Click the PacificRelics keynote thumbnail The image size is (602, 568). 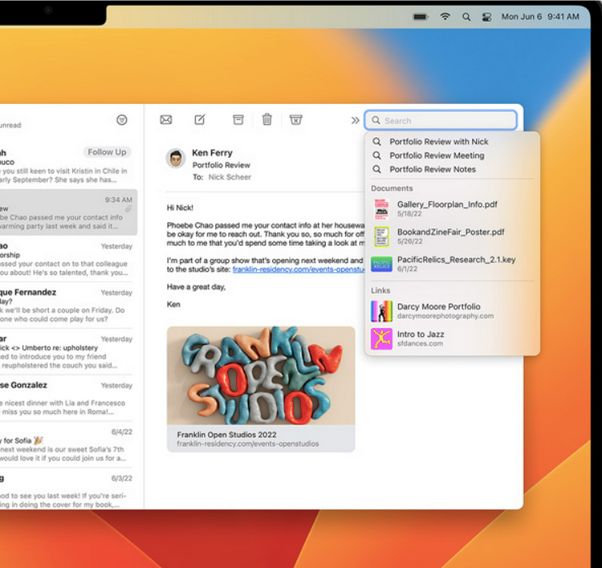(x=382, y=264)
